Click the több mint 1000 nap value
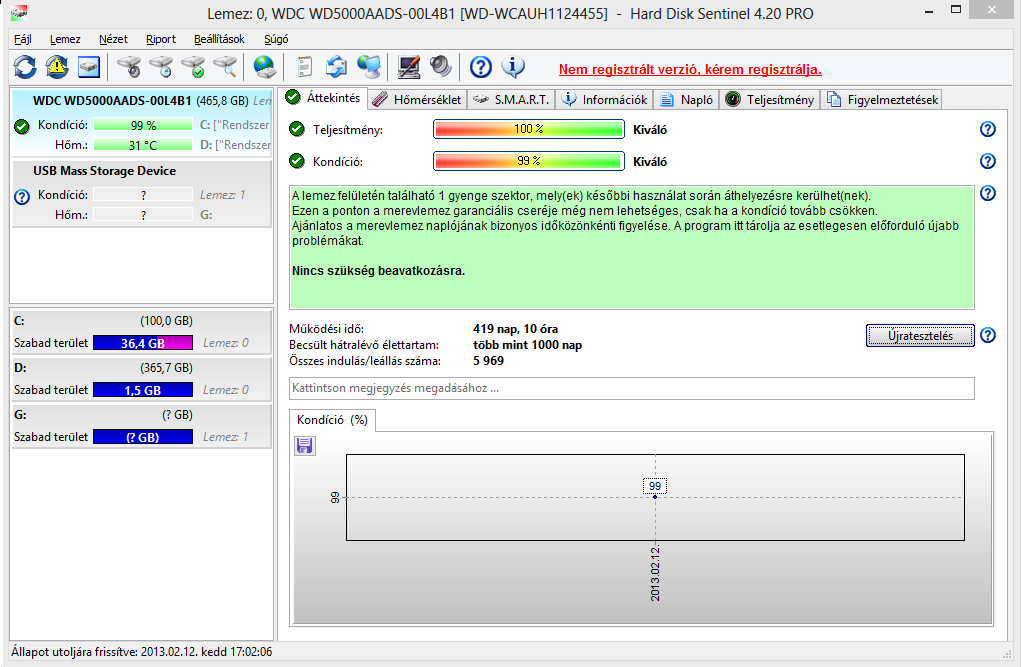Viewport: 1021px width, 667px height. tap(527, 345)
